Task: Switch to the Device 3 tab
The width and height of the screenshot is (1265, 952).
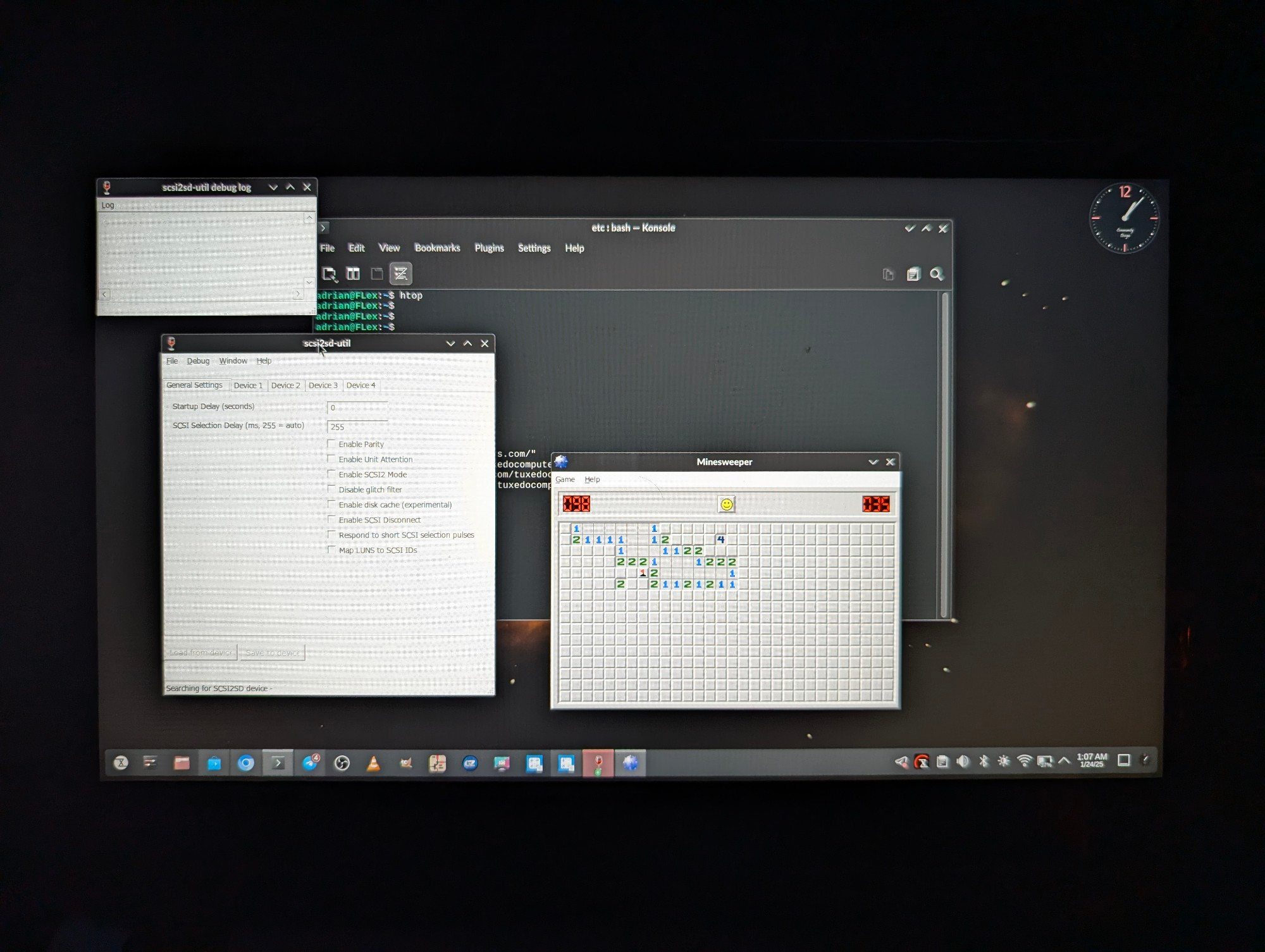Action: [323, 385]
